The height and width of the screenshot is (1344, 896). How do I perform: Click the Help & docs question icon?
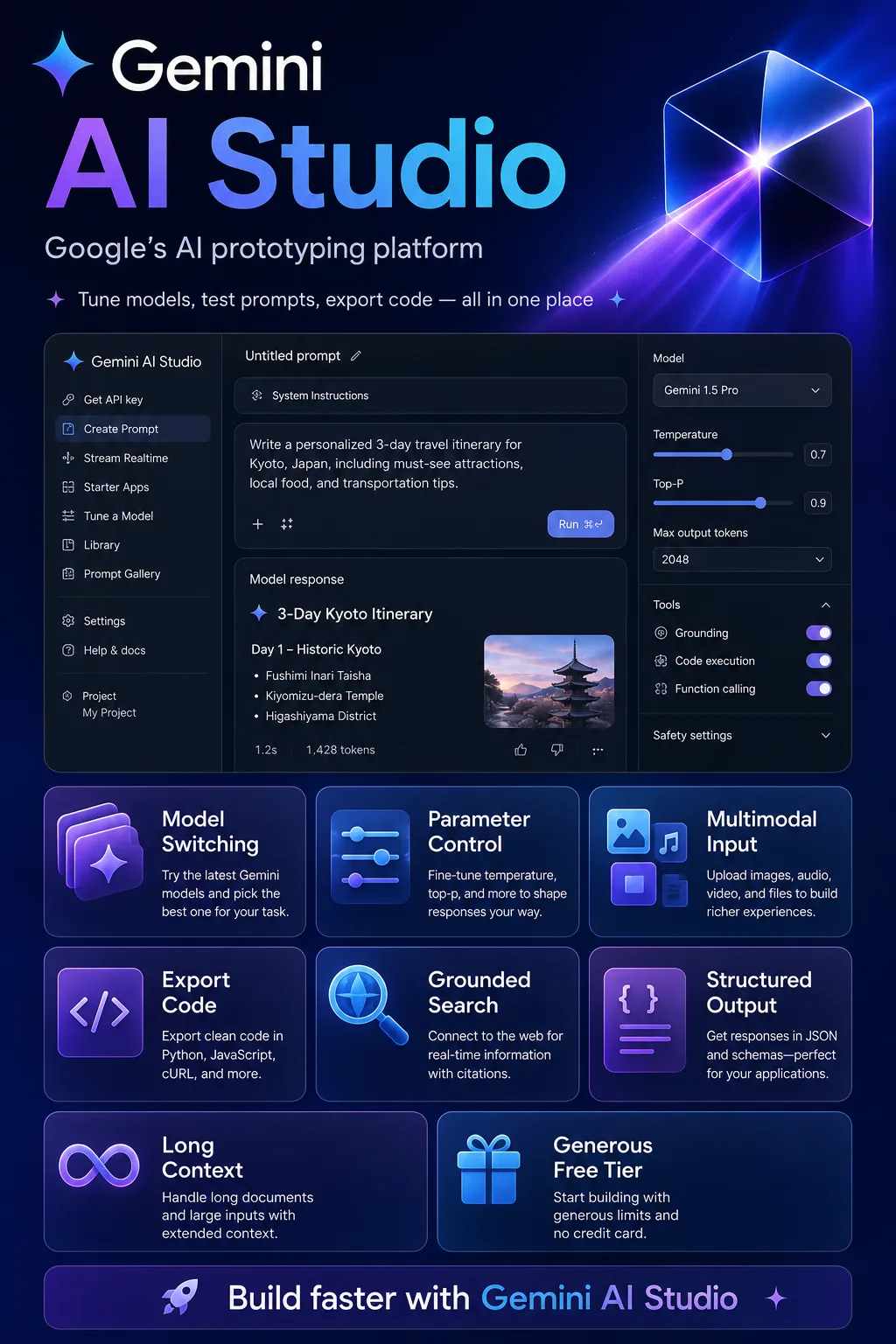pyautogui.click(x=68, y=650)
